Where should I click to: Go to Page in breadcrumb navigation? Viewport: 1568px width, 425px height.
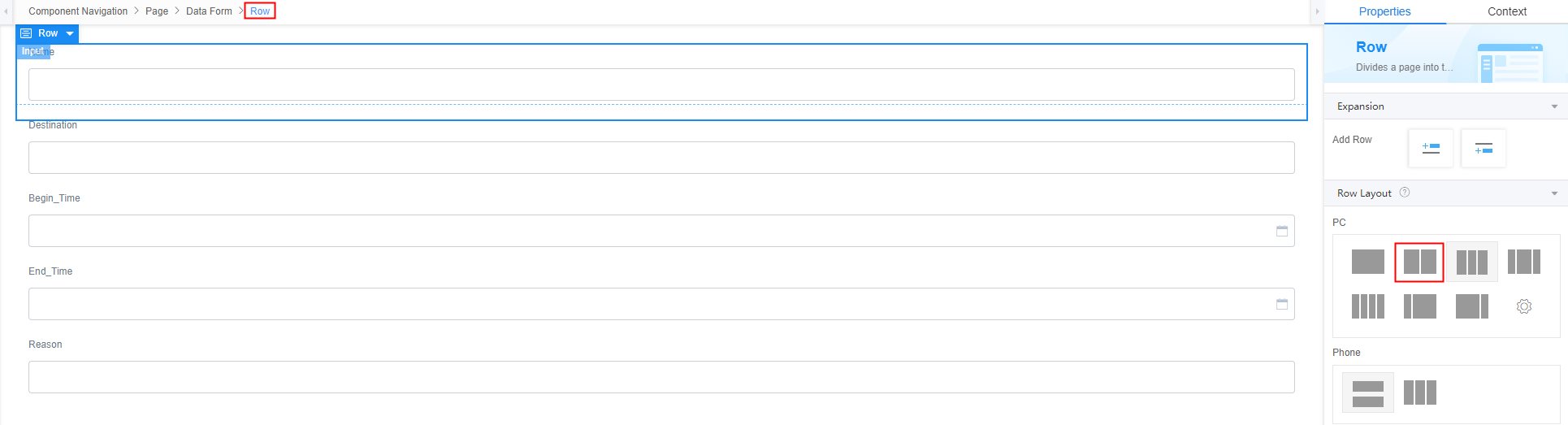157,11
